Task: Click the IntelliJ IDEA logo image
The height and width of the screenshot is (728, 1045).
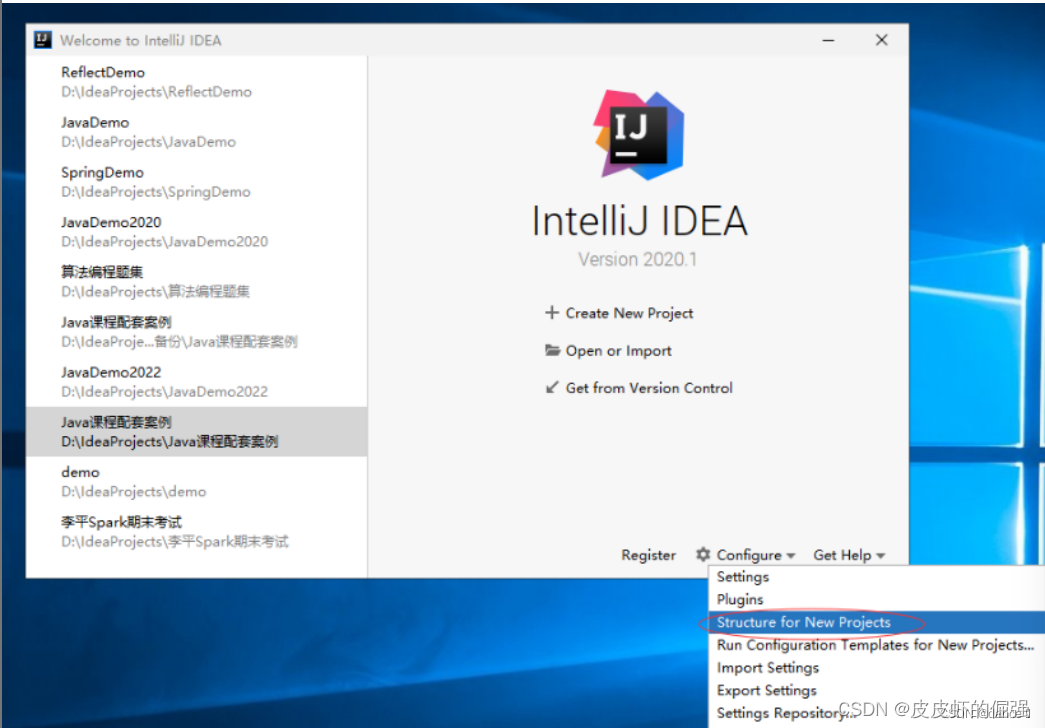Action: [x=638, y=135]
